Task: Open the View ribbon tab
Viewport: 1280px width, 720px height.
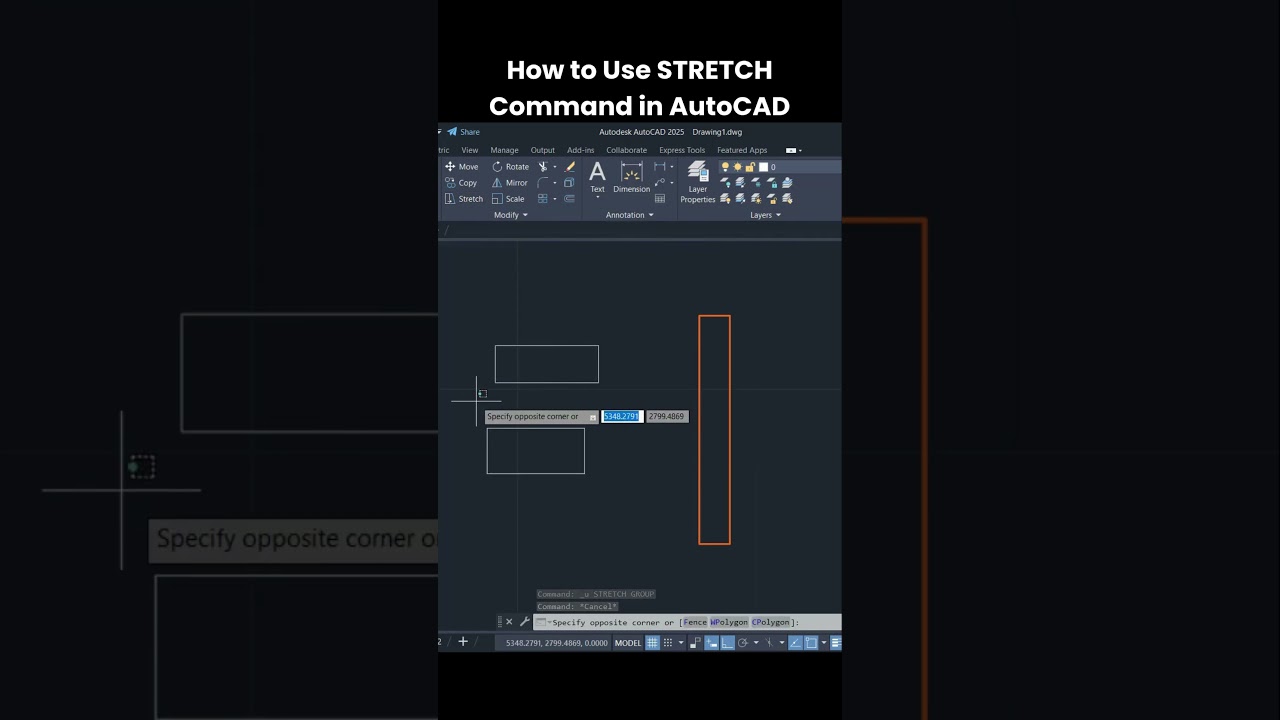Action: [470, 150]
